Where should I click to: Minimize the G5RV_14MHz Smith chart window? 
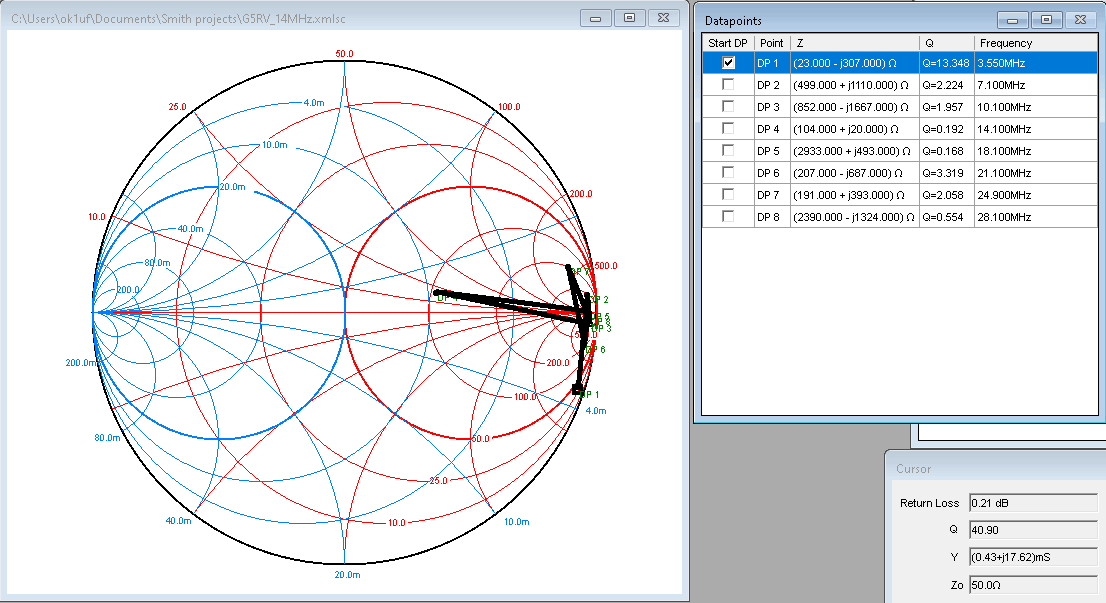click(596, 18)
